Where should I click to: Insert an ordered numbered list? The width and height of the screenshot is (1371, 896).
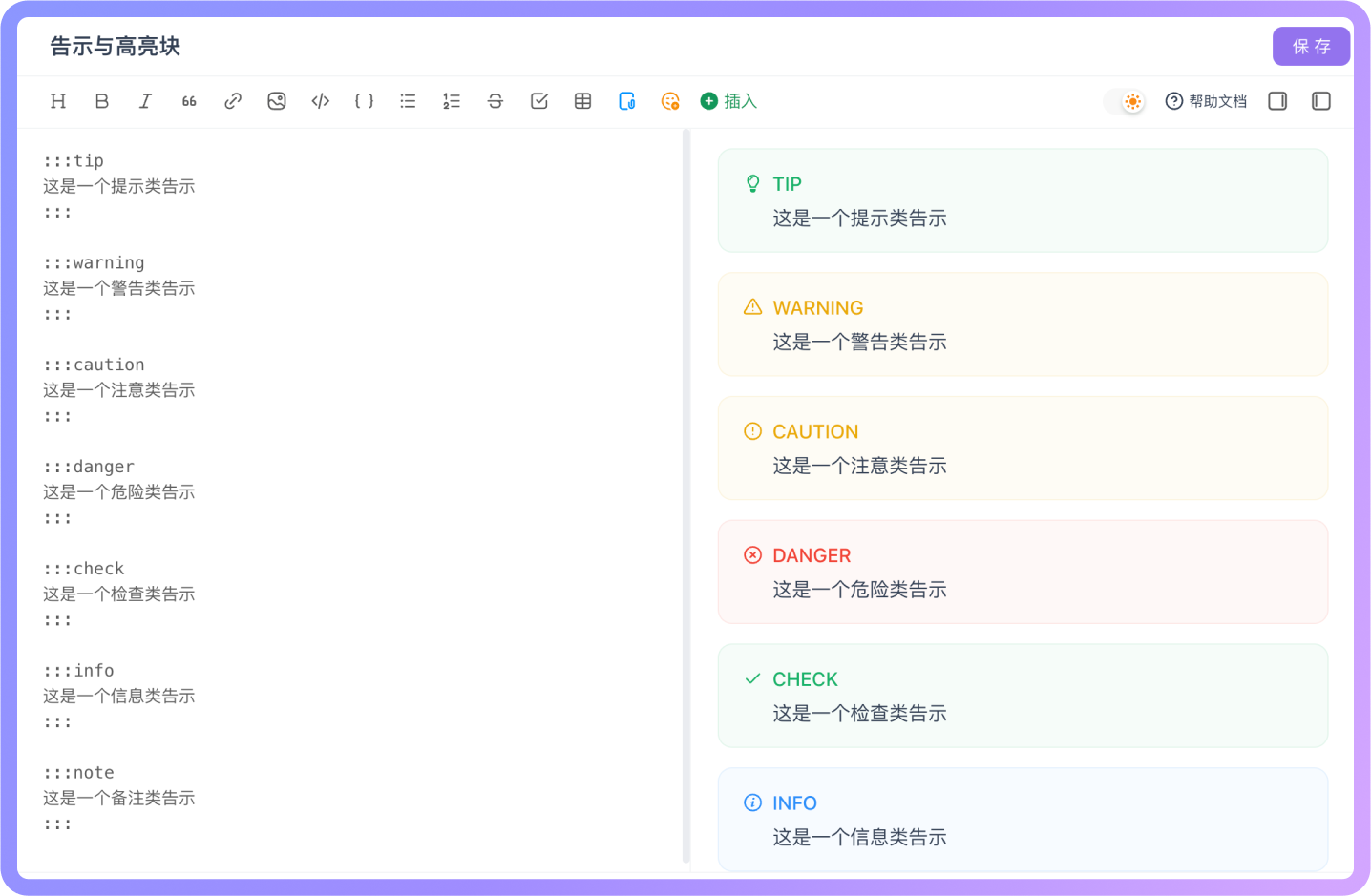(452, 101)
